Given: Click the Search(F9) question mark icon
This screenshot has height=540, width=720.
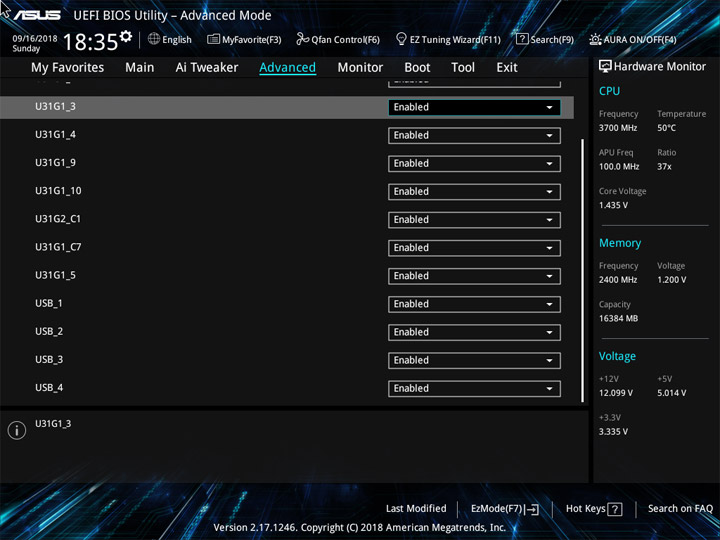Looking at the screenshot, I should [x=522, y=39].
